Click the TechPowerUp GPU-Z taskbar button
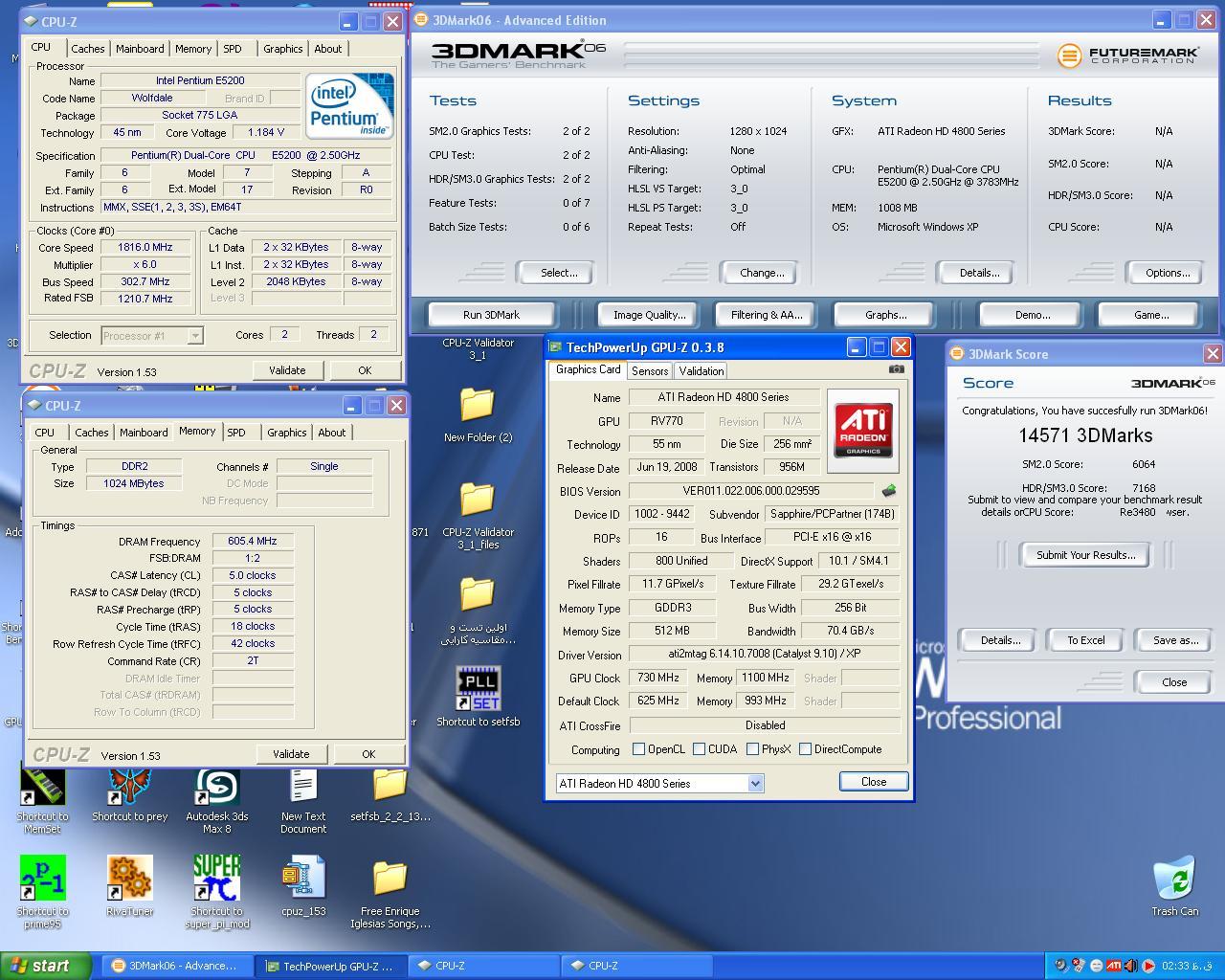Viewport: 1225px width, 980px height. click(331, 966)
